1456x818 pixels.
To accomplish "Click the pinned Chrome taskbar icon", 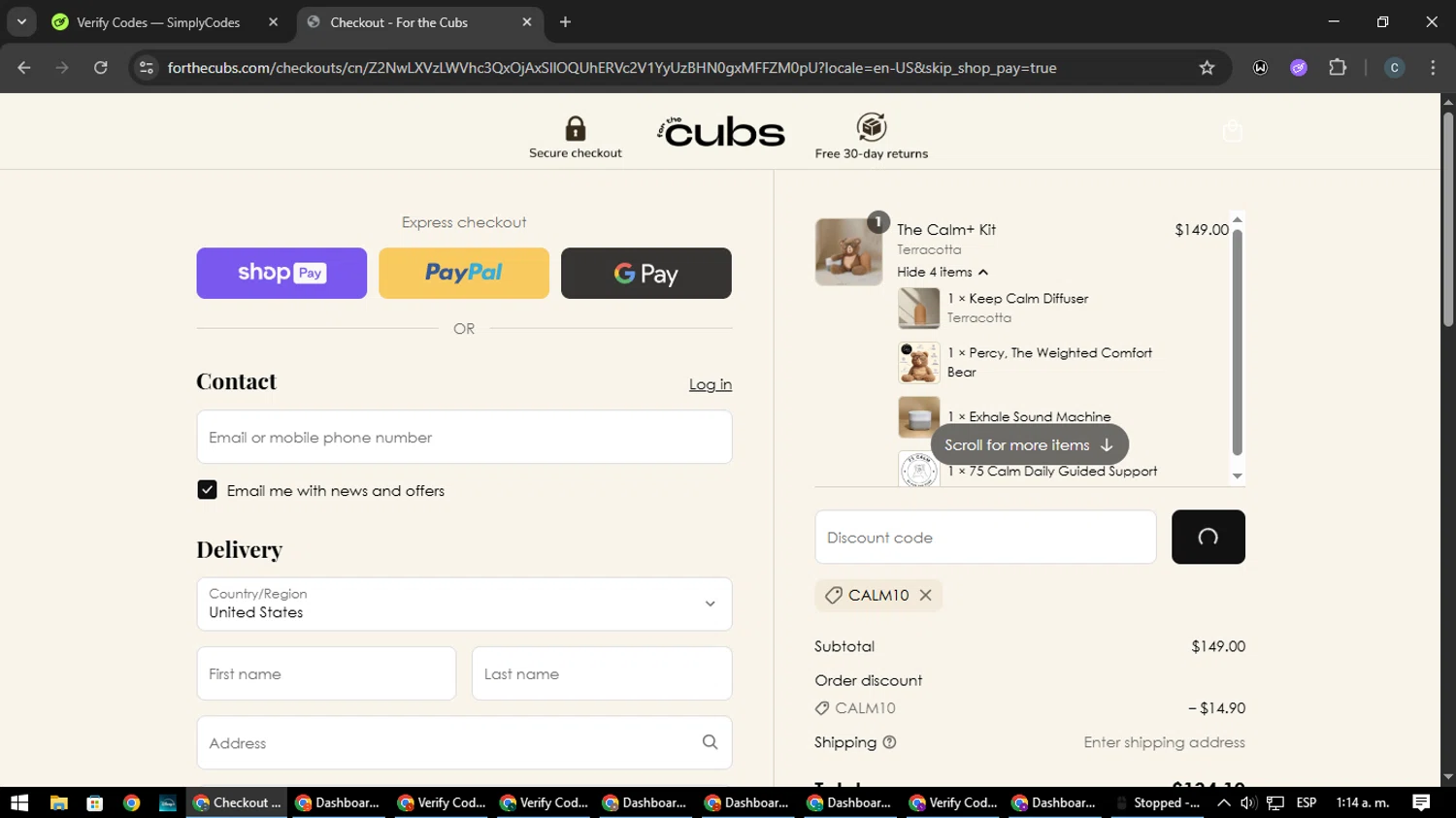I will 131,802.
